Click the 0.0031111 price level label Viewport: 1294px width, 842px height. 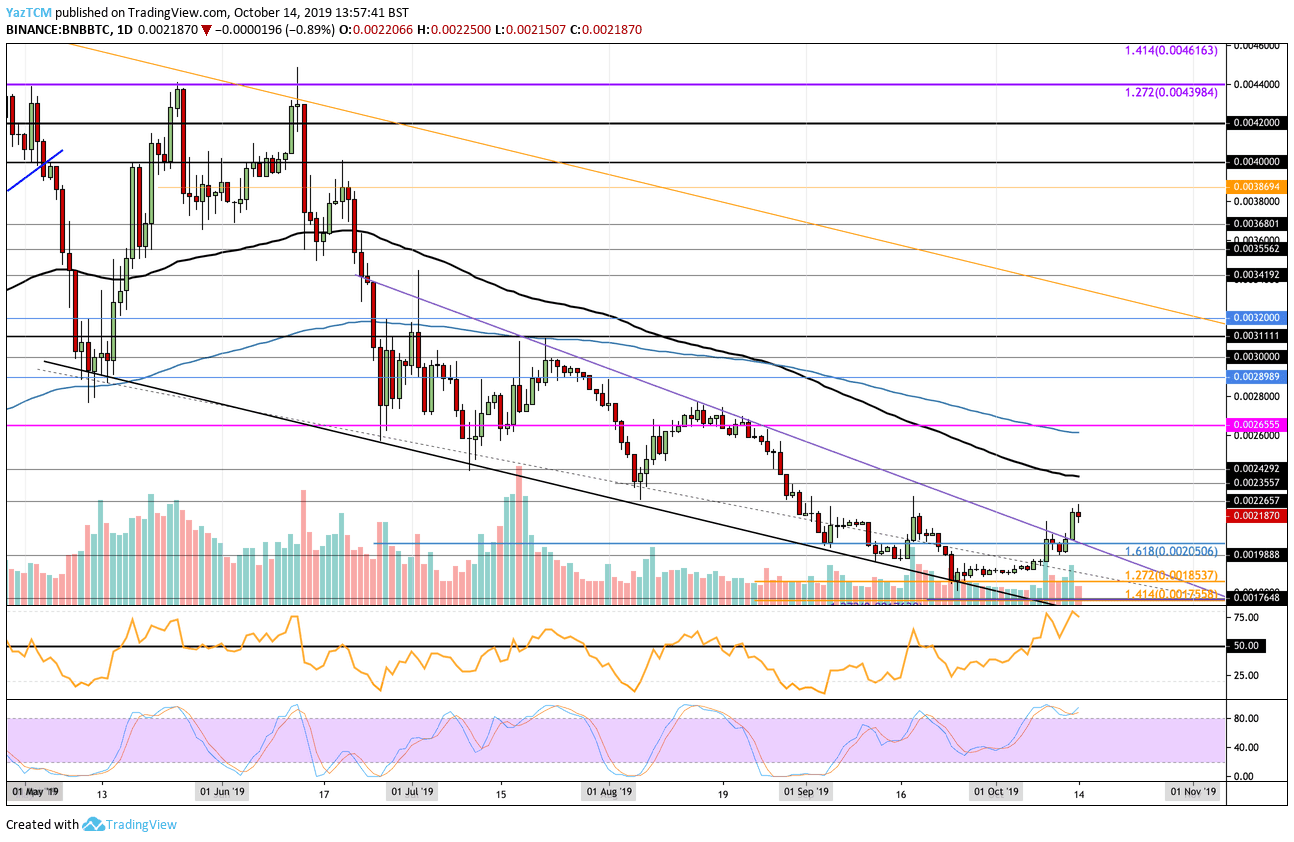[1257, 336]
